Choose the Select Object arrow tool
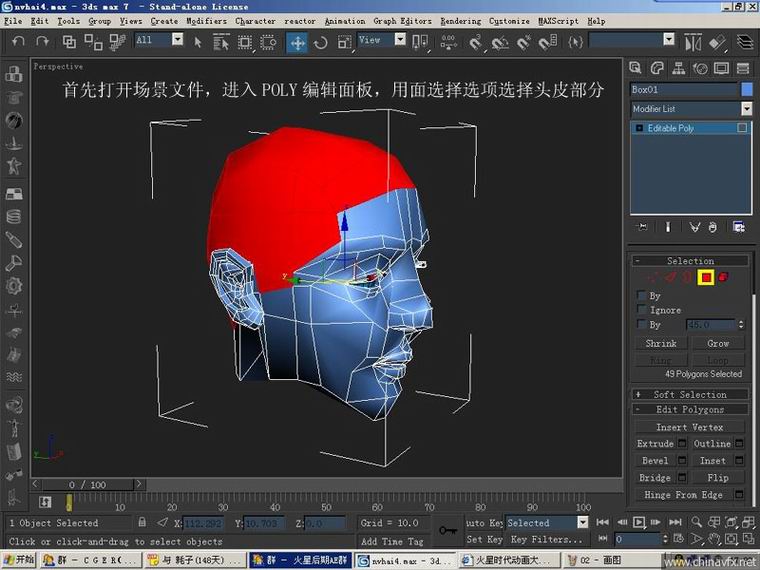The width and height of the screenshot is (760, 570). coord(197,43)
